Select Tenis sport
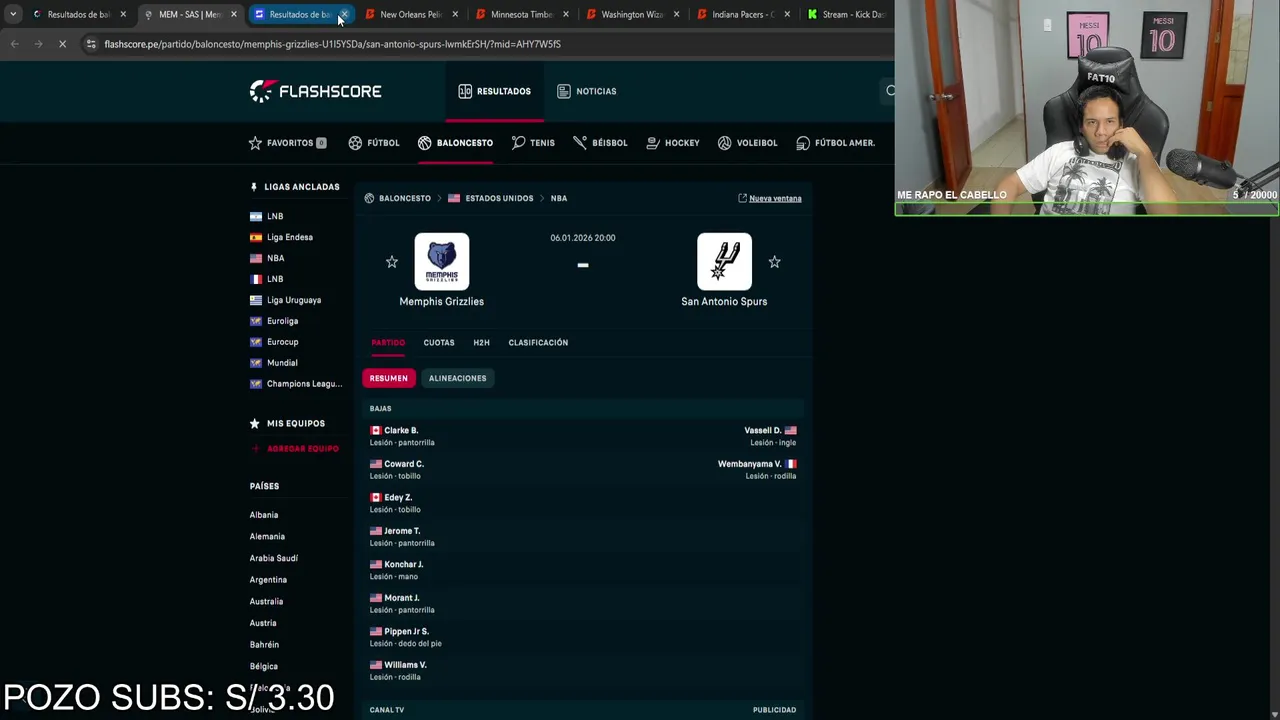Image resolution: width=1280 pixels, height=720 pixels. coord(533,143)
